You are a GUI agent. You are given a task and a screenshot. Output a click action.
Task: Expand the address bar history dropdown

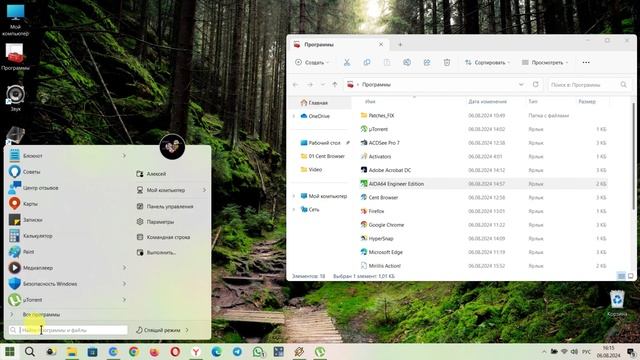pyautogui.click(x=521, y=84)
